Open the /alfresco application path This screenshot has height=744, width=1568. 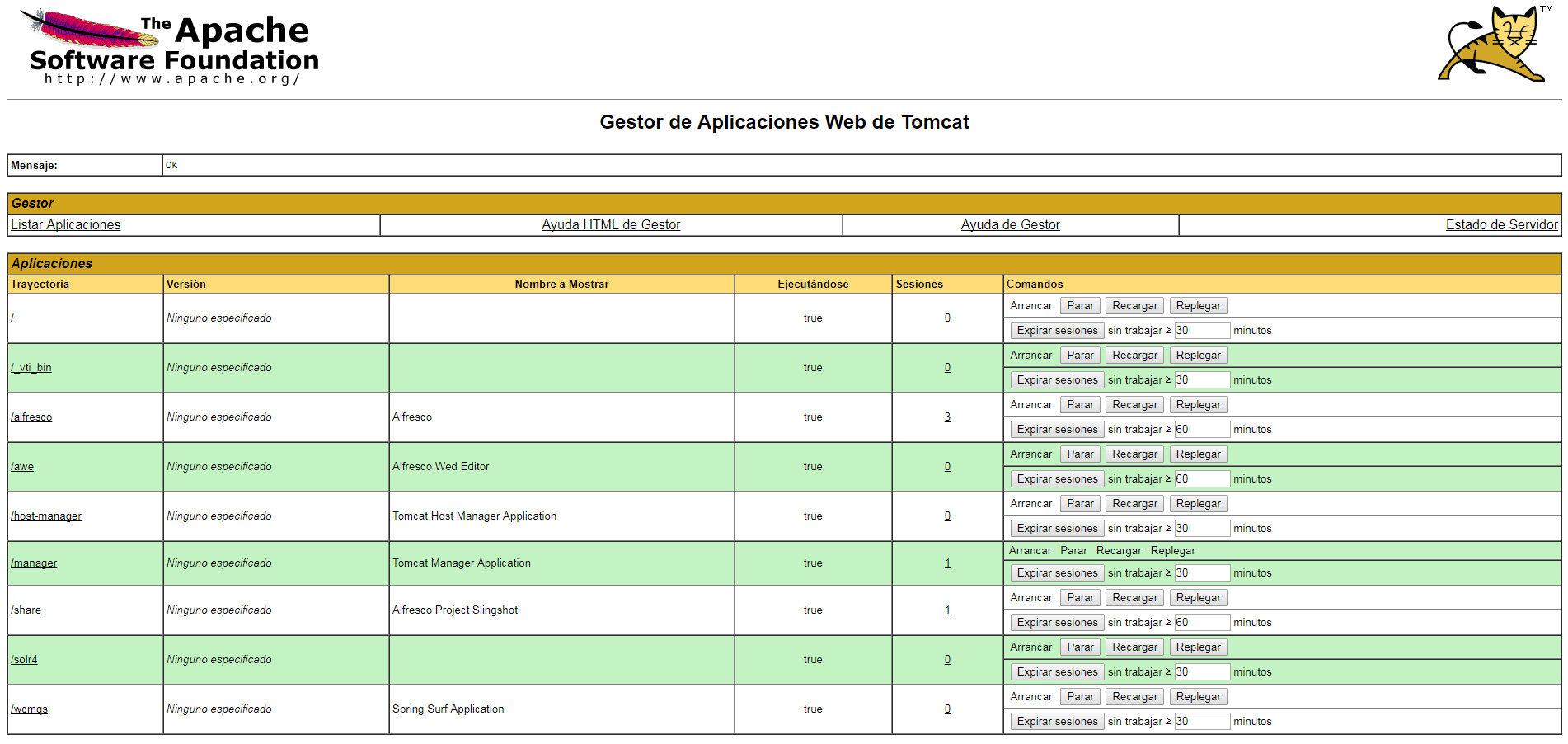coord(31,417)
